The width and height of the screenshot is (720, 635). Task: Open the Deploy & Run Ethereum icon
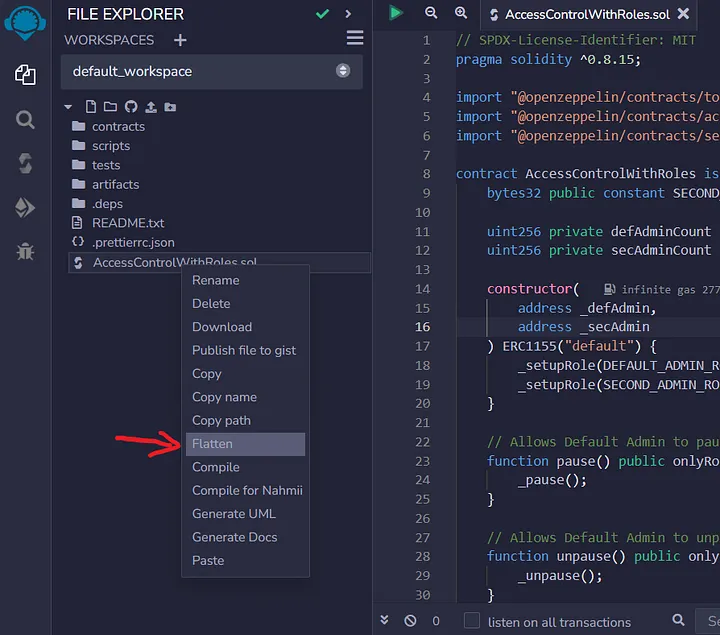point(25,207)
